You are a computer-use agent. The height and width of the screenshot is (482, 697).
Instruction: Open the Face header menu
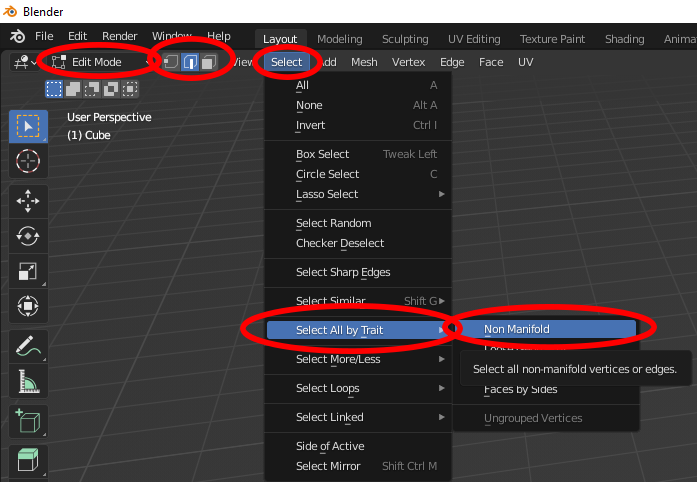click(x=491, y=62)
